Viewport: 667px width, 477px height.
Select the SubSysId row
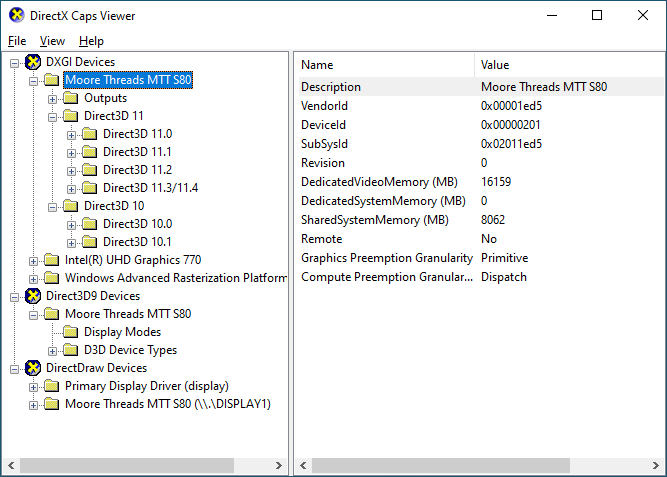(481, 144)
